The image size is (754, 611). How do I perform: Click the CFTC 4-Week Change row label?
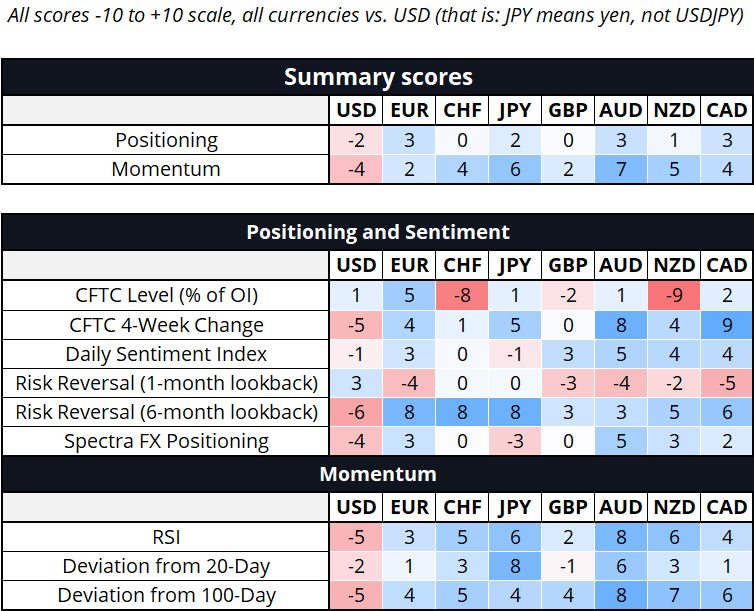point(166,324)
